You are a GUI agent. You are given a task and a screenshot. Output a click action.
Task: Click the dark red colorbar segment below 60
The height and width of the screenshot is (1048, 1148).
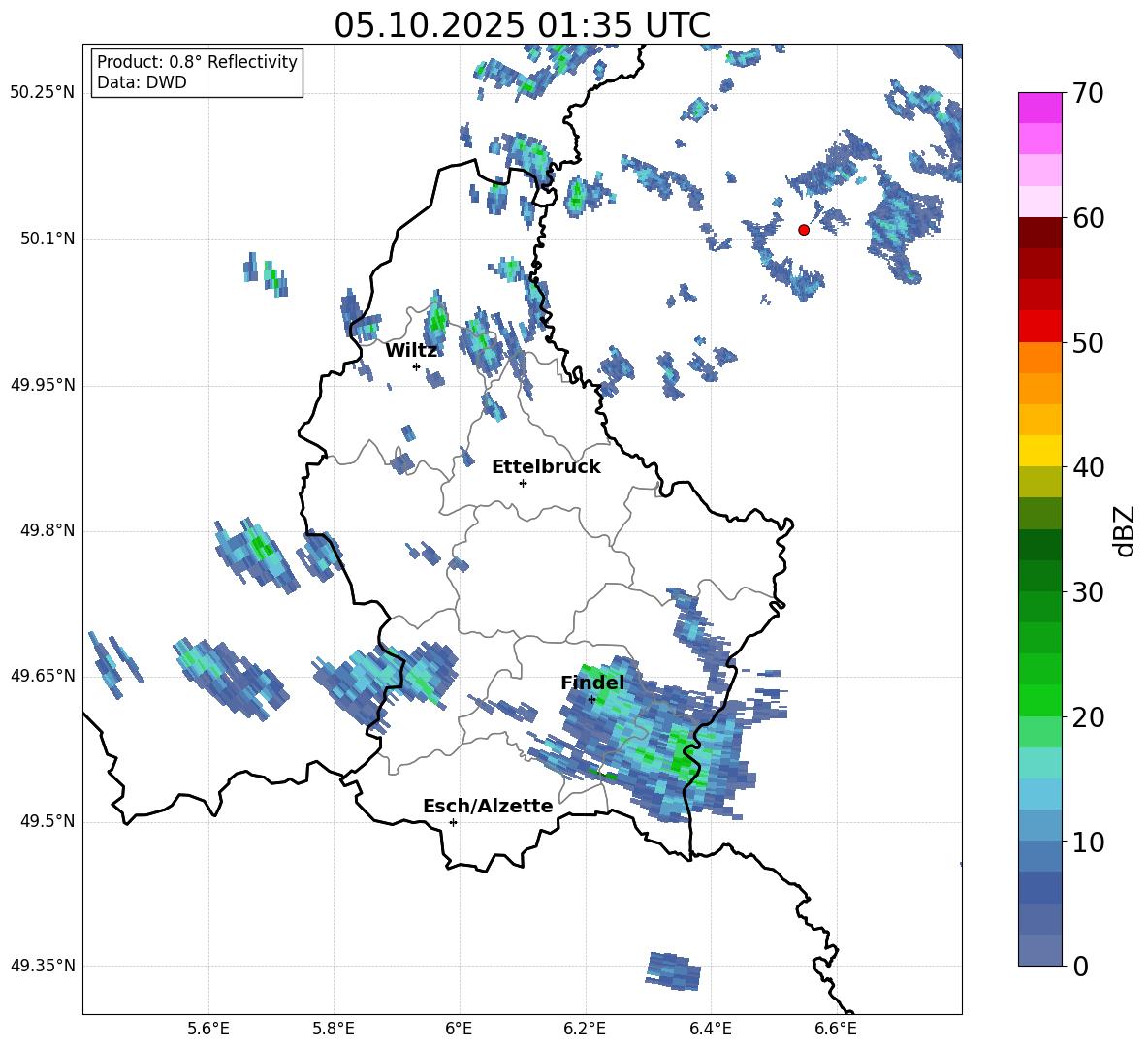pos(1039,232)
